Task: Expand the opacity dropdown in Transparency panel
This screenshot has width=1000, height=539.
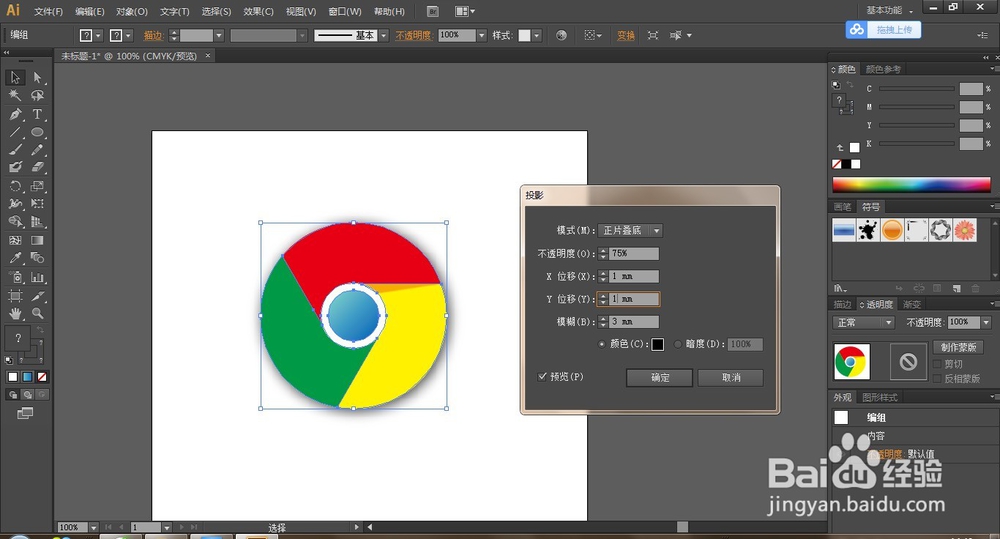Action: tap(986, 323)
